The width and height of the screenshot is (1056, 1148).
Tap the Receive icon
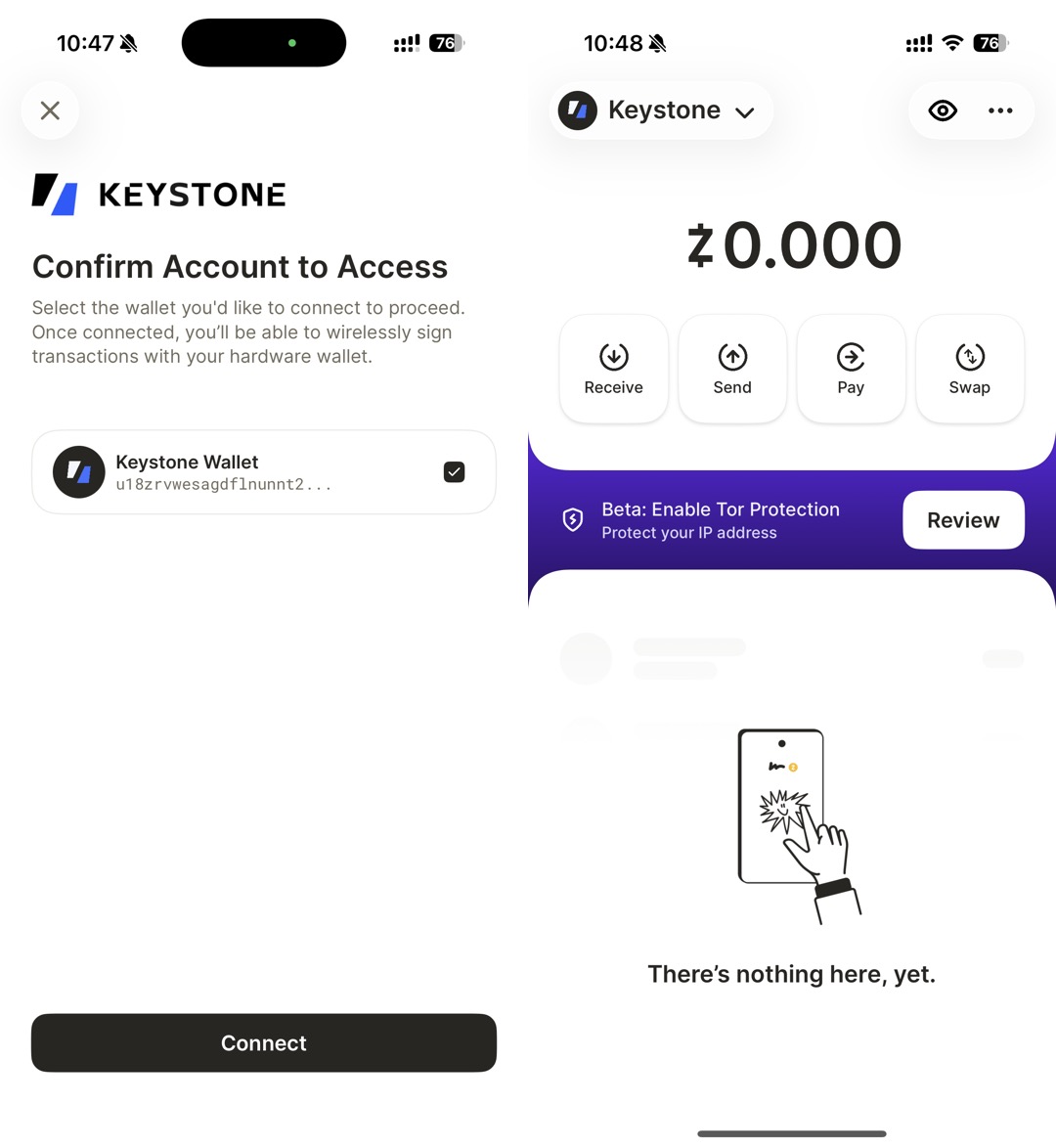click(614, 357)
